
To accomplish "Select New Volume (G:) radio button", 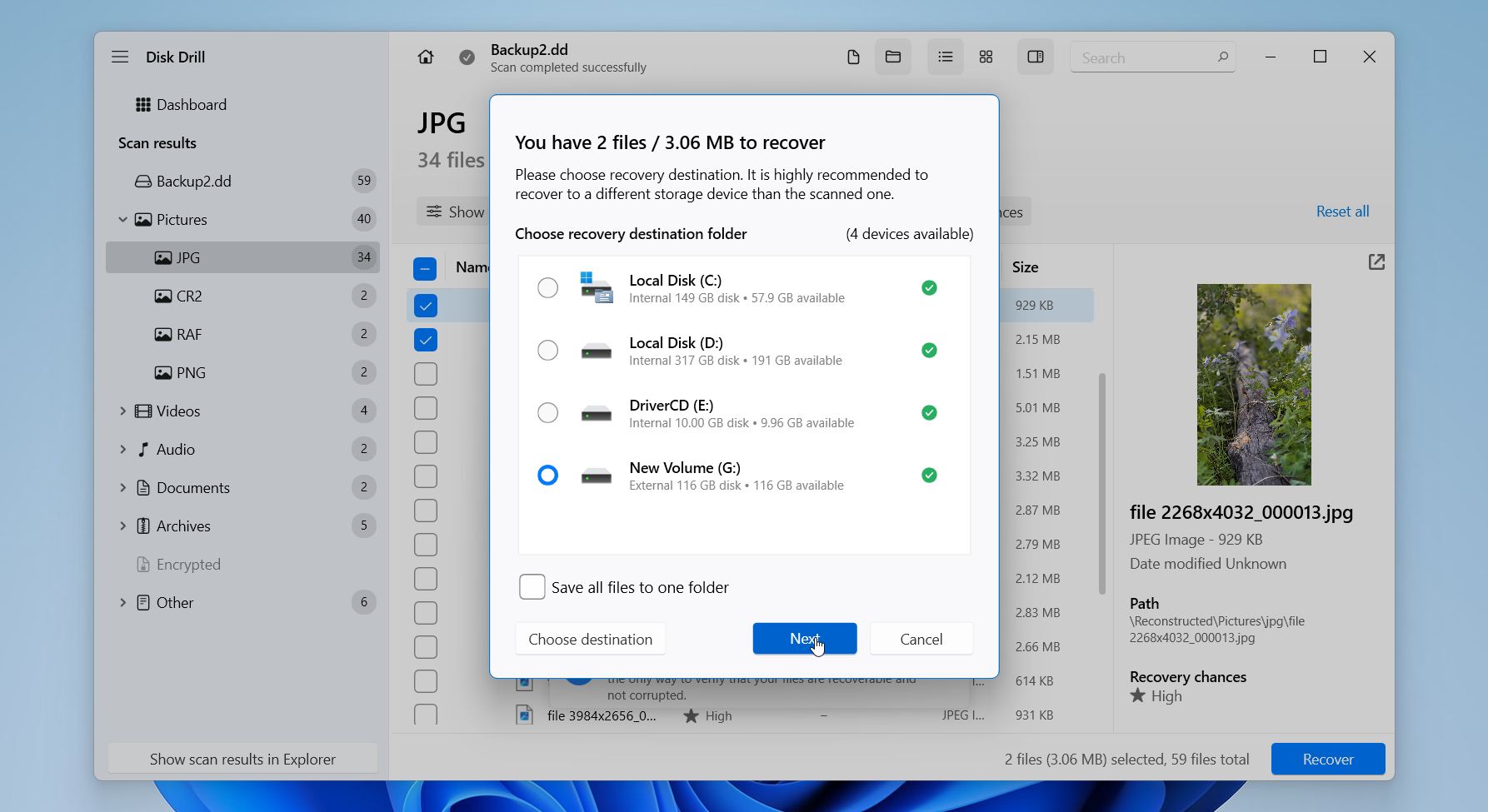I will click(547, 475).
